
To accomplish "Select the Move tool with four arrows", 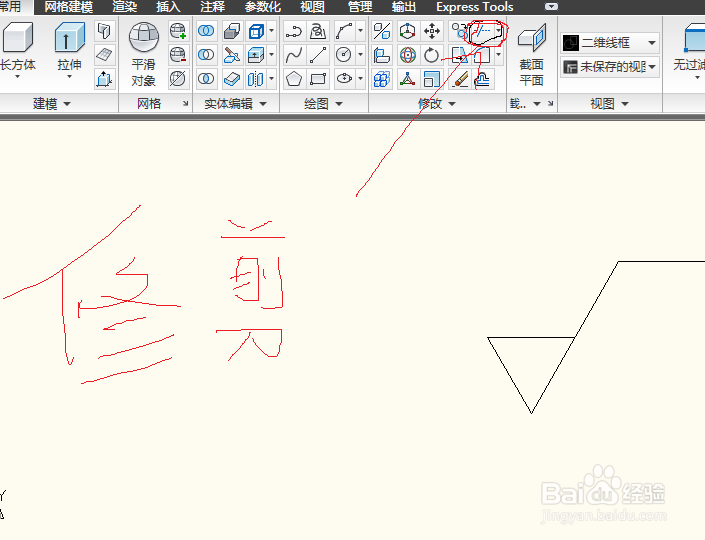I will pyautogui.click(x=432, y=31).
